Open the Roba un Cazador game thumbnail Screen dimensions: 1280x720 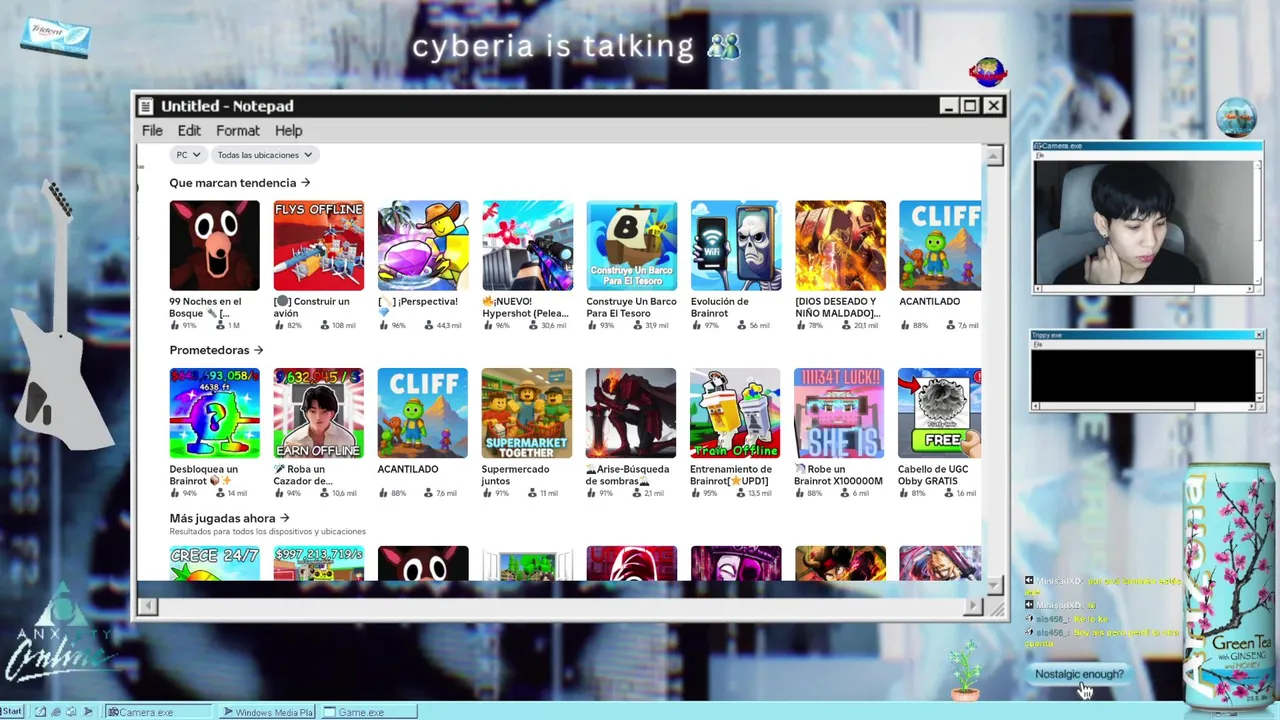pos(318,413)
